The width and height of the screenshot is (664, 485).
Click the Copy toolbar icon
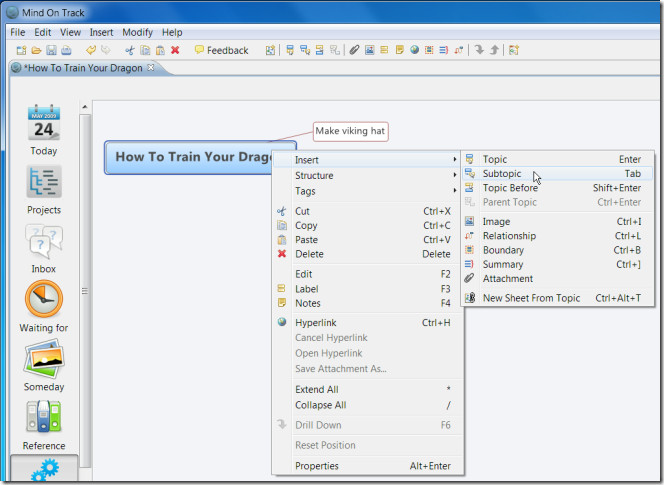tap(145, 50)
